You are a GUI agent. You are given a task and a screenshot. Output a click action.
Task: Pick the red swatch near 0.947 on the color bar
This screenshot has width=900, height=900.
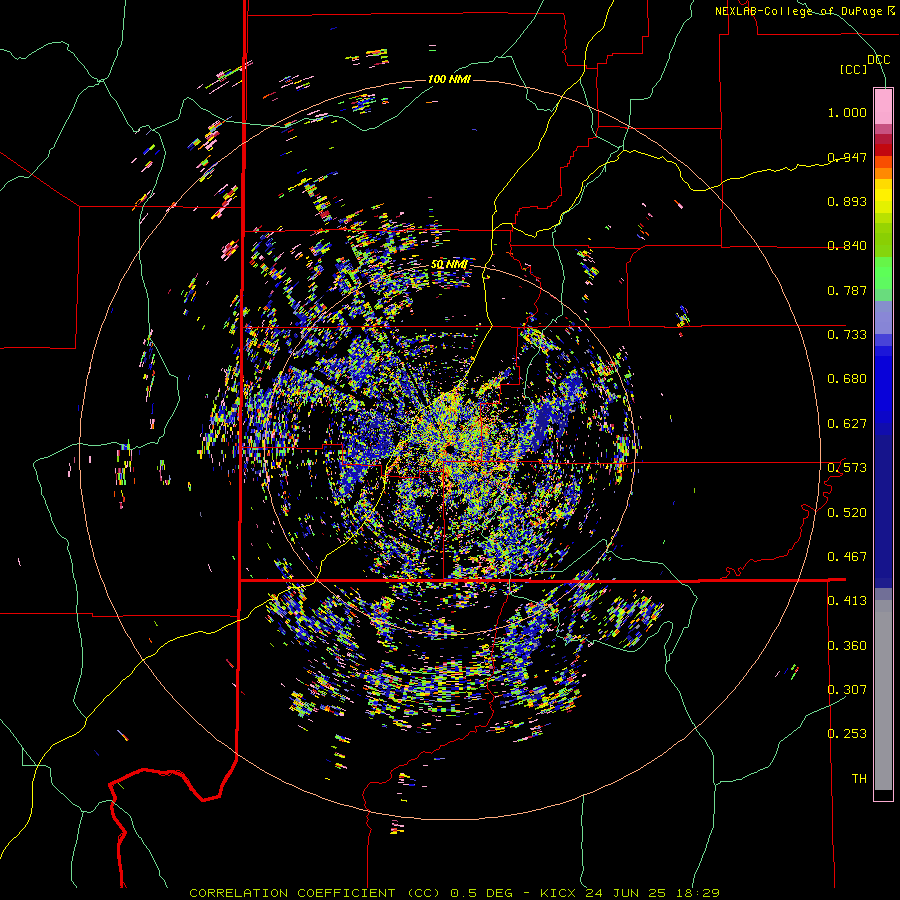point(883,150)
